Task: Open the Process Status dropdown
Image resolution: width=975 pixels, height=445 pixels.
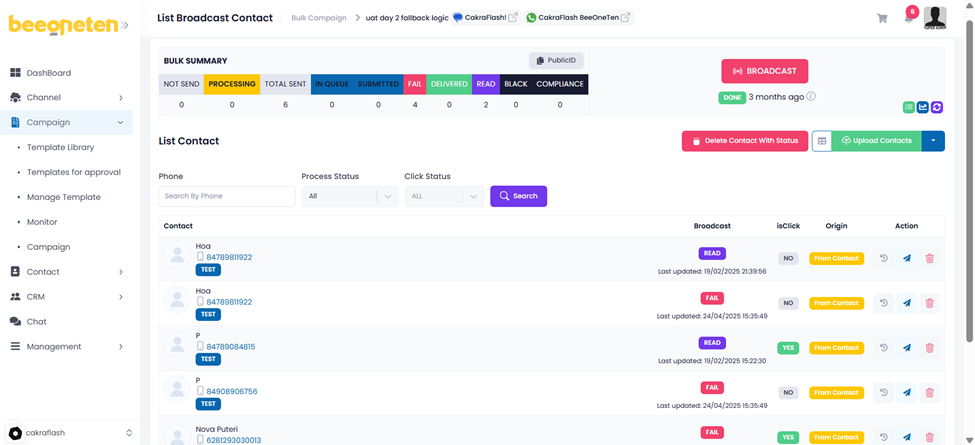Action: (349, 196)
